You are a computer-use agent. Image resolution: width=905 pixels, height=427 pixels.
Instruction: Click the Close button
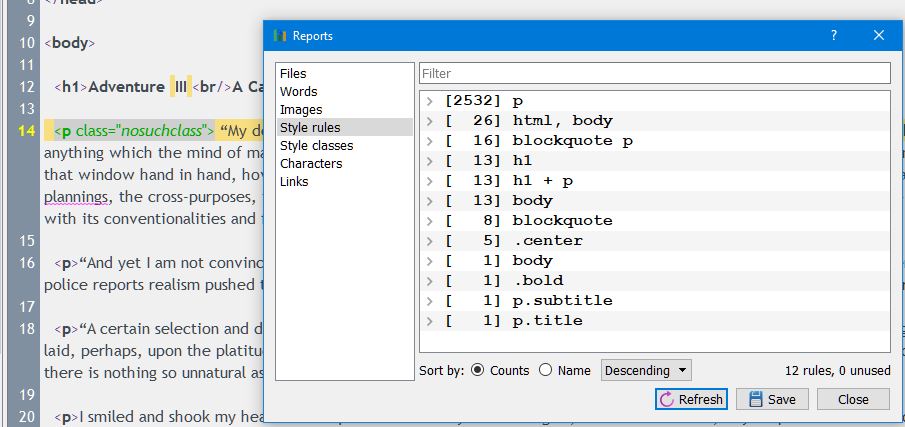tap(853, 399)
